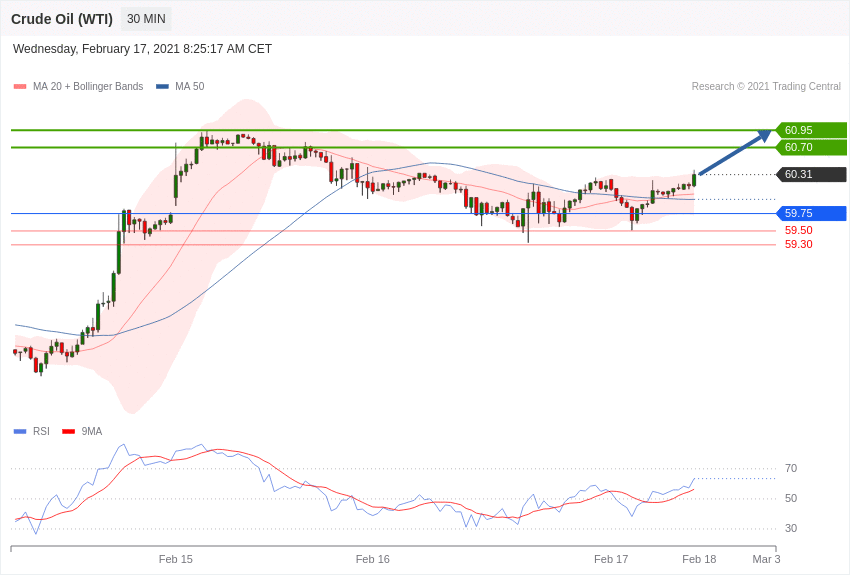This screenshot has width=850, height=576.
Task: Select the green 60.70 resistance price tag
Action: point(811,147)
